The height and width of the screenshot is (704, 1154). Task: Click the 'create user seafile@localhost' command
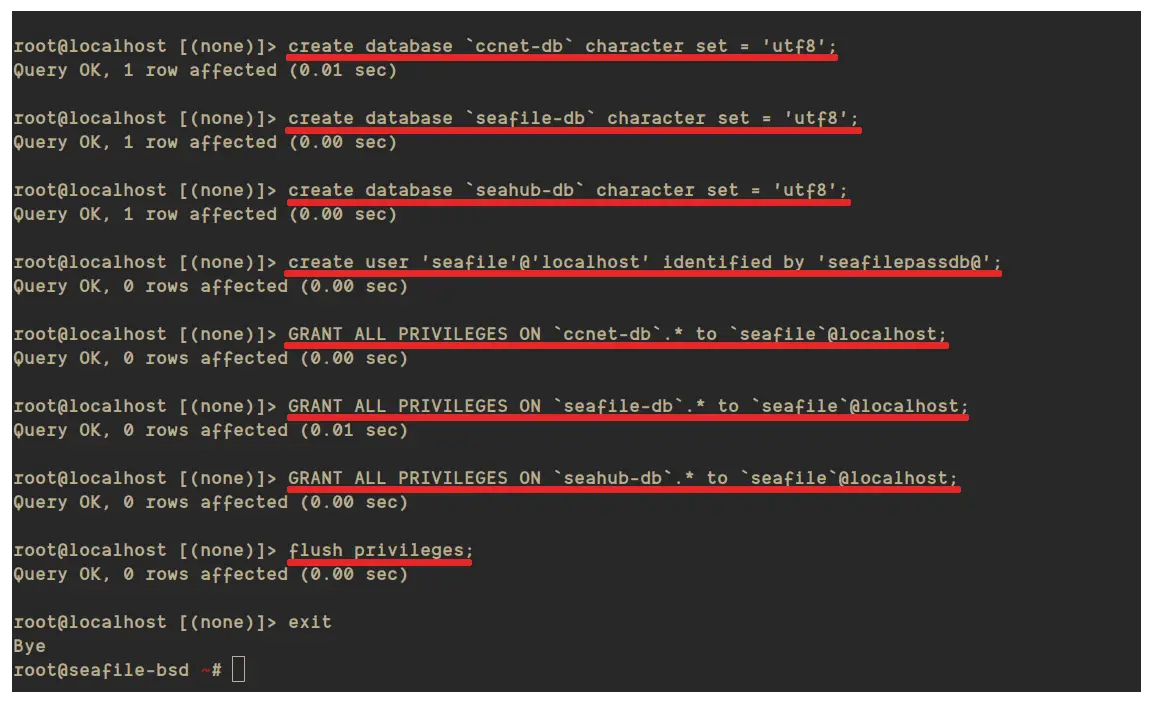click(645, 263)
